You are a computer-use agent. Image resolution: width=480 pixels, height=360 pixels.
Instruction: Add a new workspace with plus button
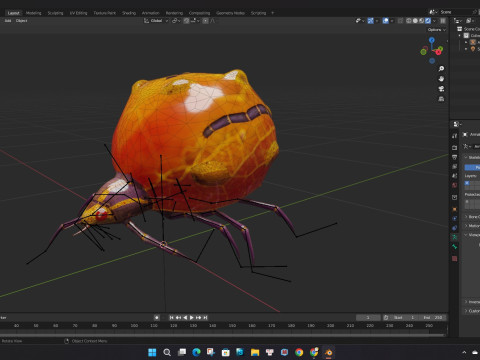(272, 13)
